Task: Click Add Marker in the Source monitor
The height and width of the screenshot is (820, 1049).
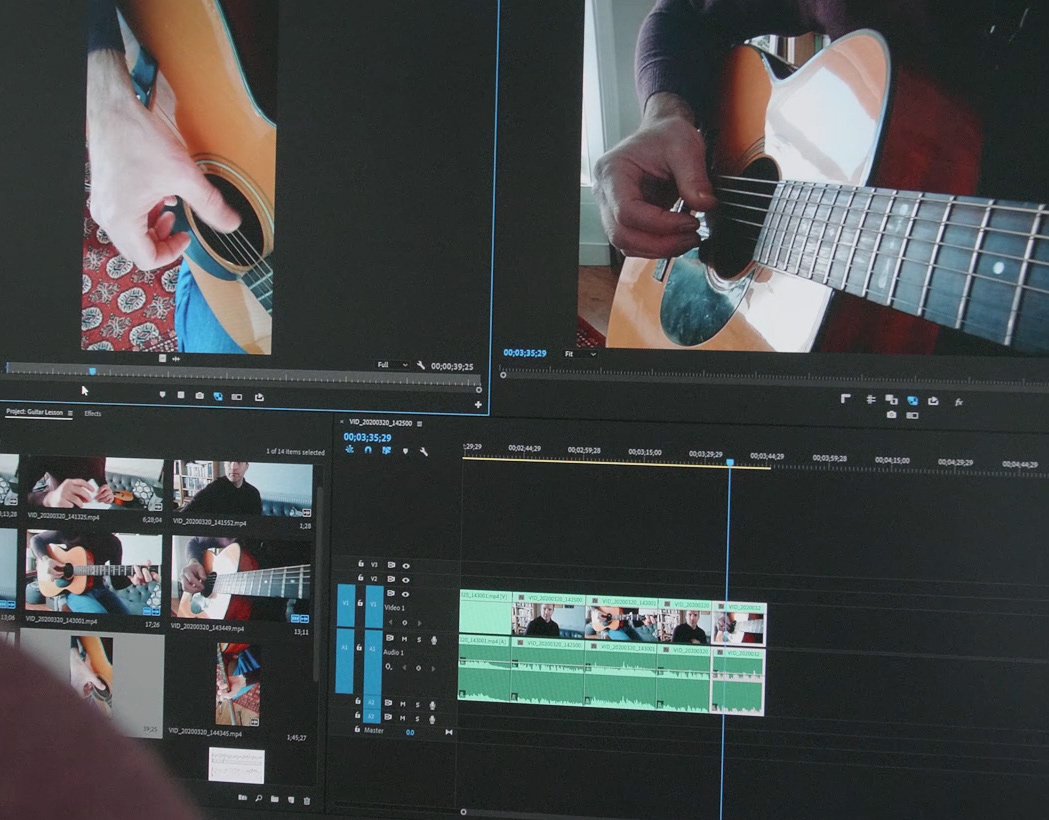Action: (163, 395)
